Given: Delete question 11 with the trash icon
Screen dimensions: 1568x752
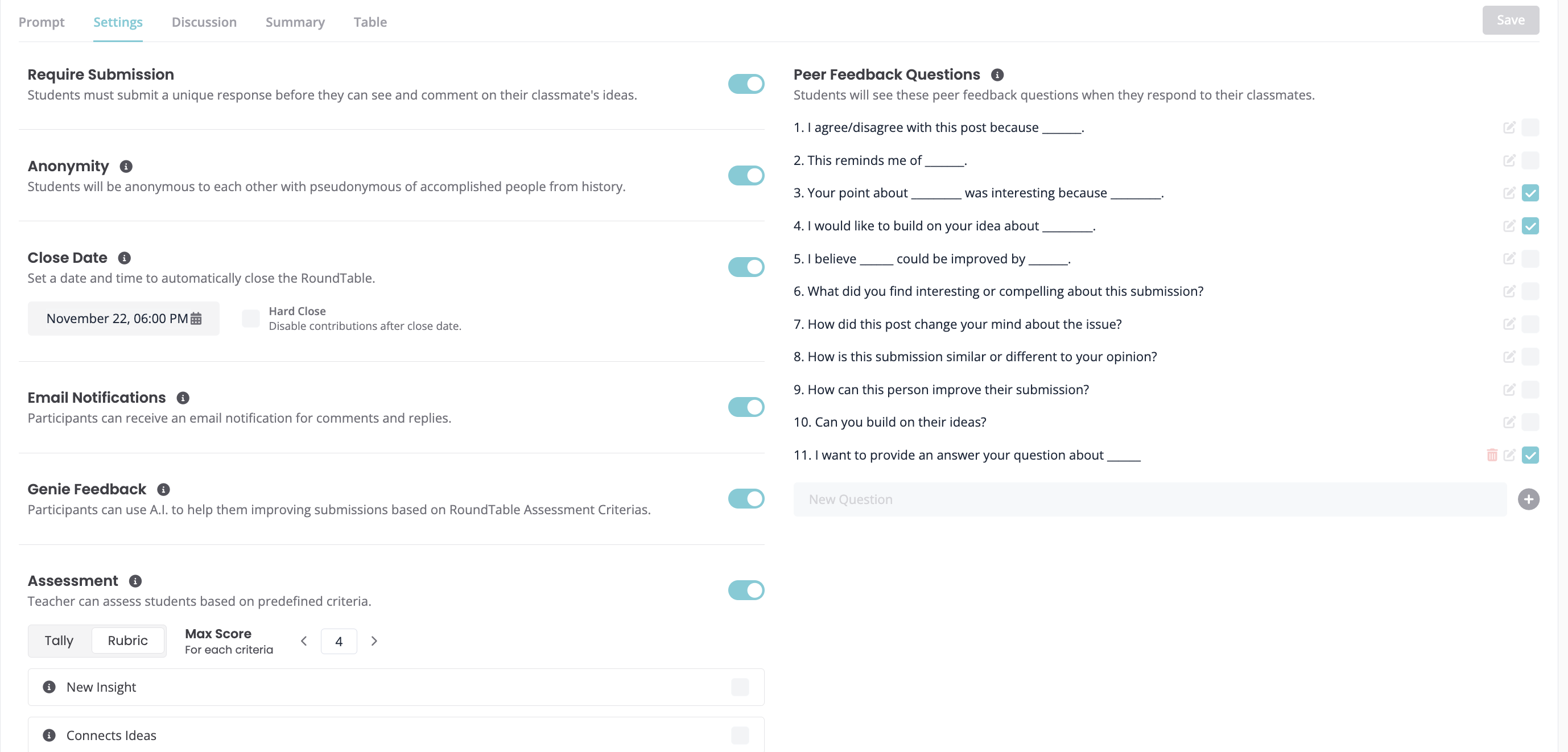Looking at the screenshot, I should coord(1491,455).
